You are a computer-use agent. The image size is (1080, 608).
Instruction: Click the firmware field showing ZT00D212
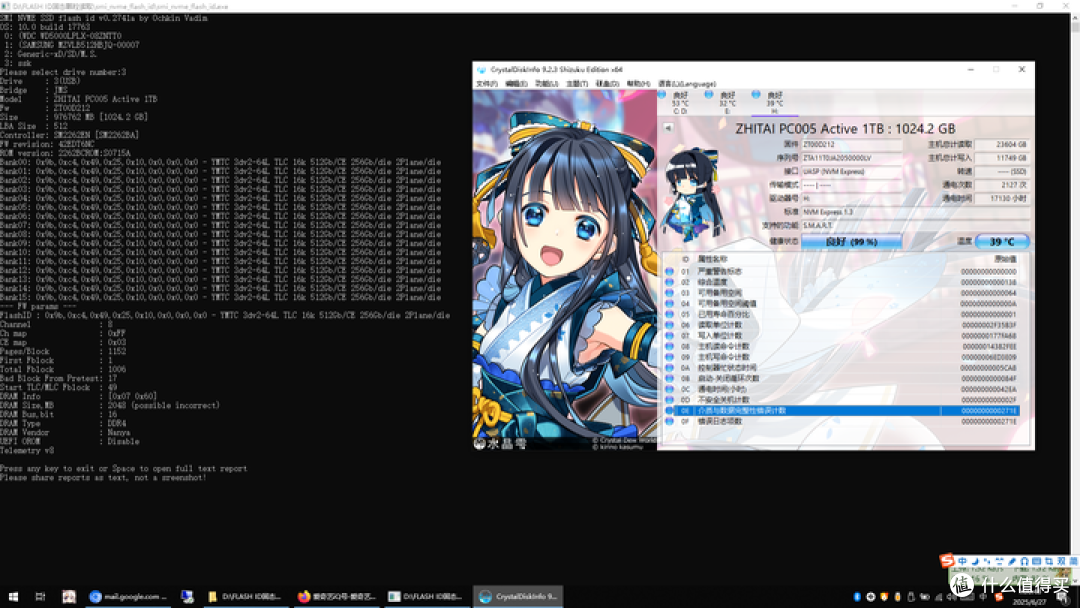point(851,145)
